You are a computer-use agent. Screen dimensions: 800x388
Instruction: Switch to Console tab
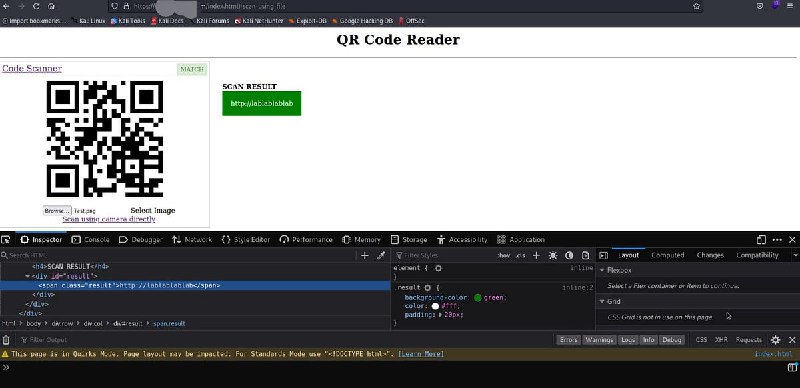click(x=90, y=239)
